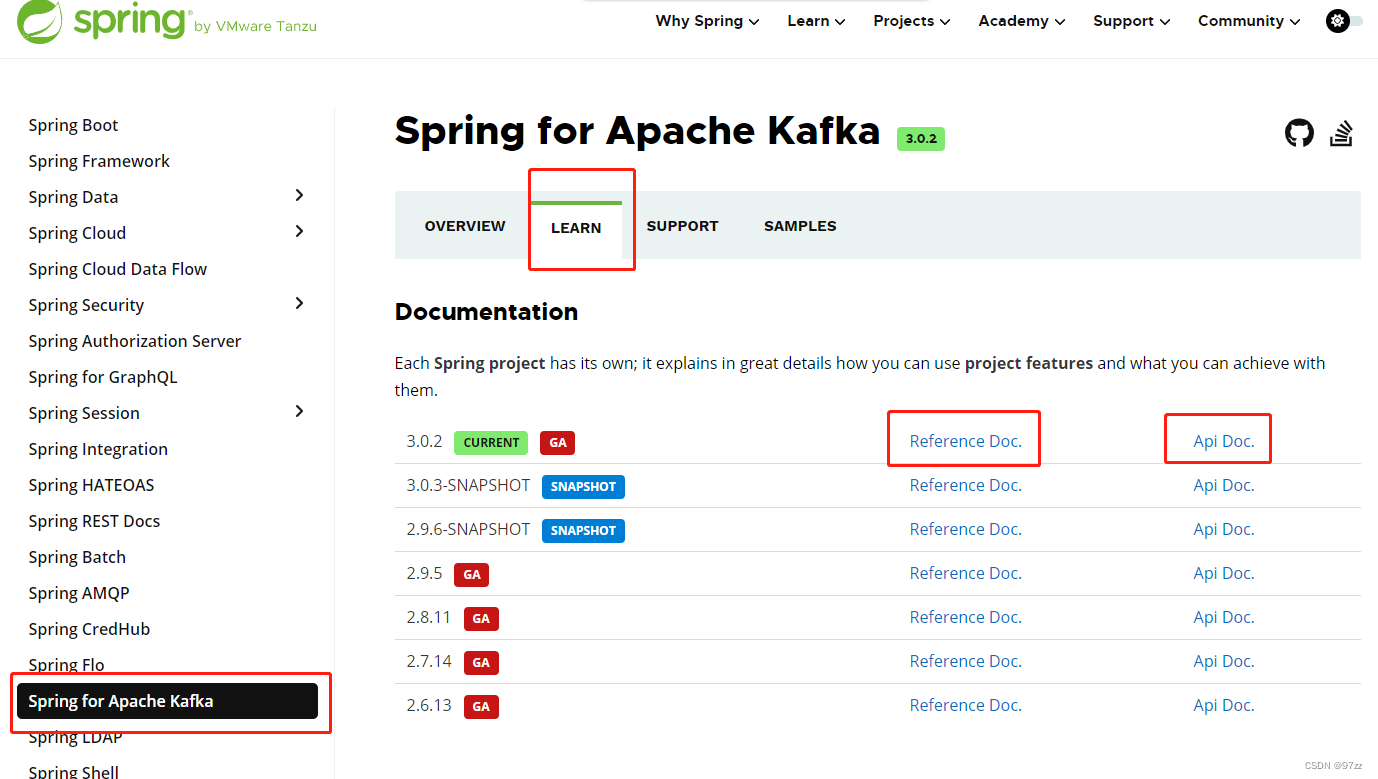Open Spring Flo in sidebar
The width and height of the screenshot is (1378, 779).
[66, 665]
